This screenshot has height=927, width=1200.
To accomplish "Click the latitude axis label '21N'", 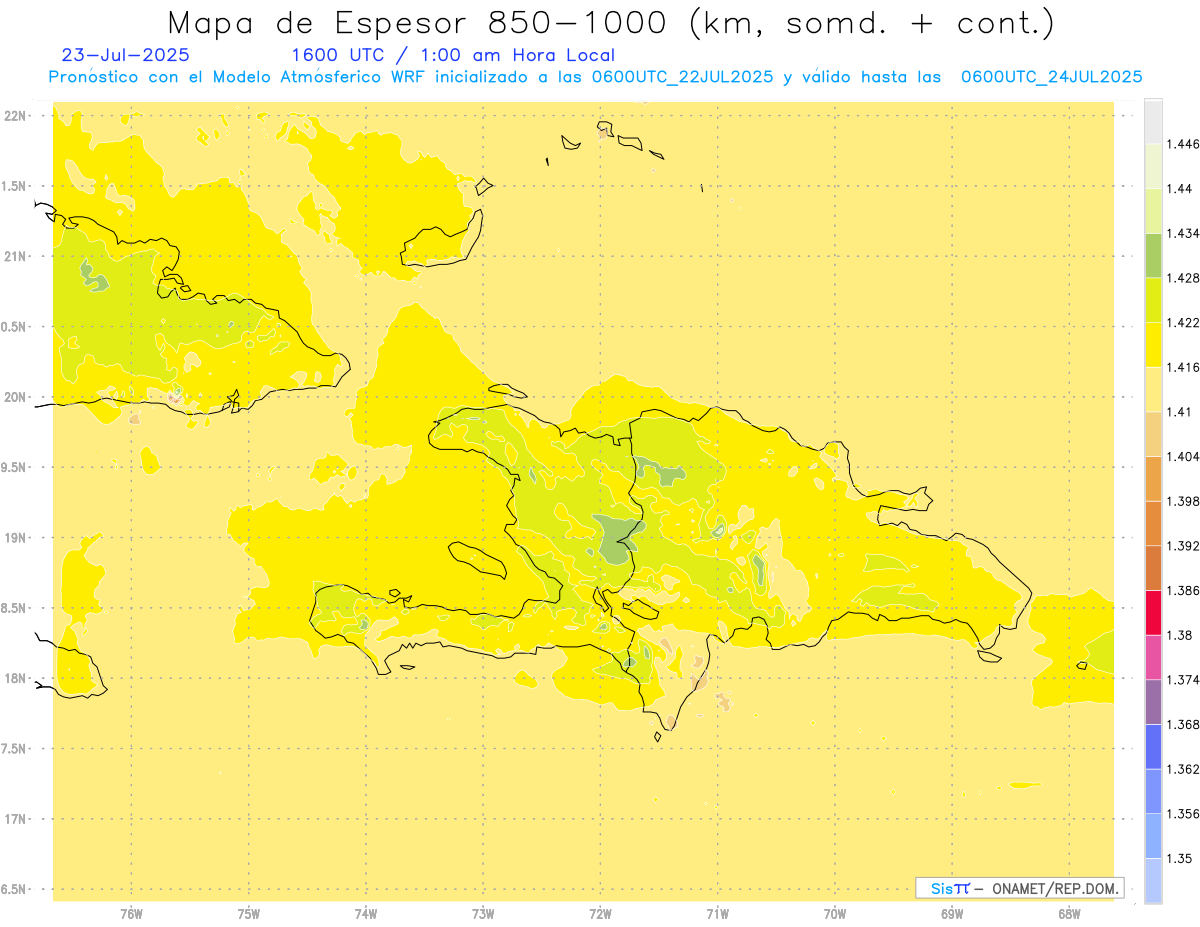I will point(17,256).
